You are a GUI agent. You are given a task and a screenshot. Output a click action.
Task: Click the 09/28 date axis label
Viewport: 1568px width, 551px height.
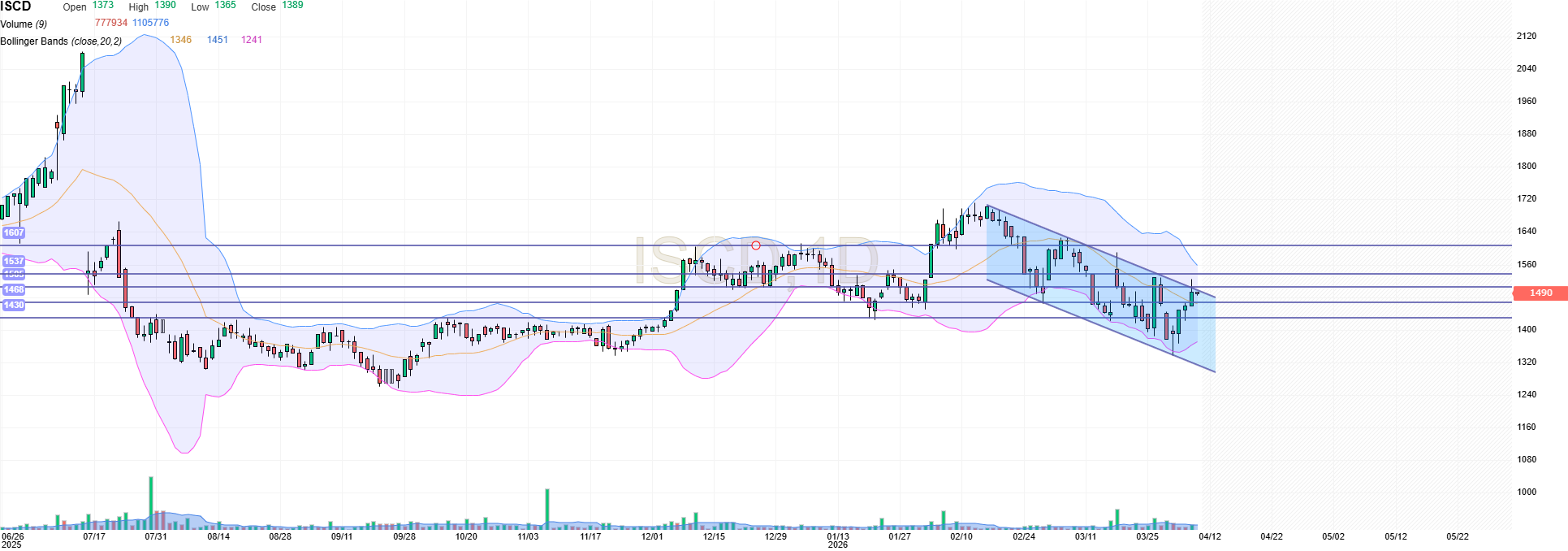pos(404,536)
